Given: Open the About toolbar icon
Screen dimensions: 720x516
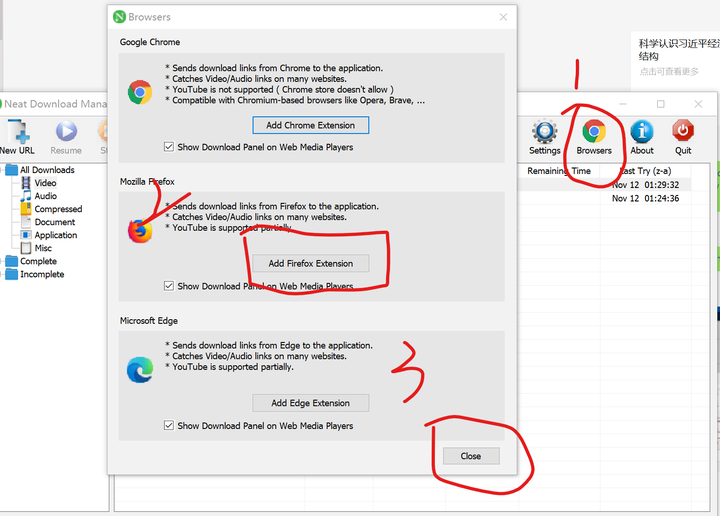Looking at the screenshot, I should [x=641, y=137].
